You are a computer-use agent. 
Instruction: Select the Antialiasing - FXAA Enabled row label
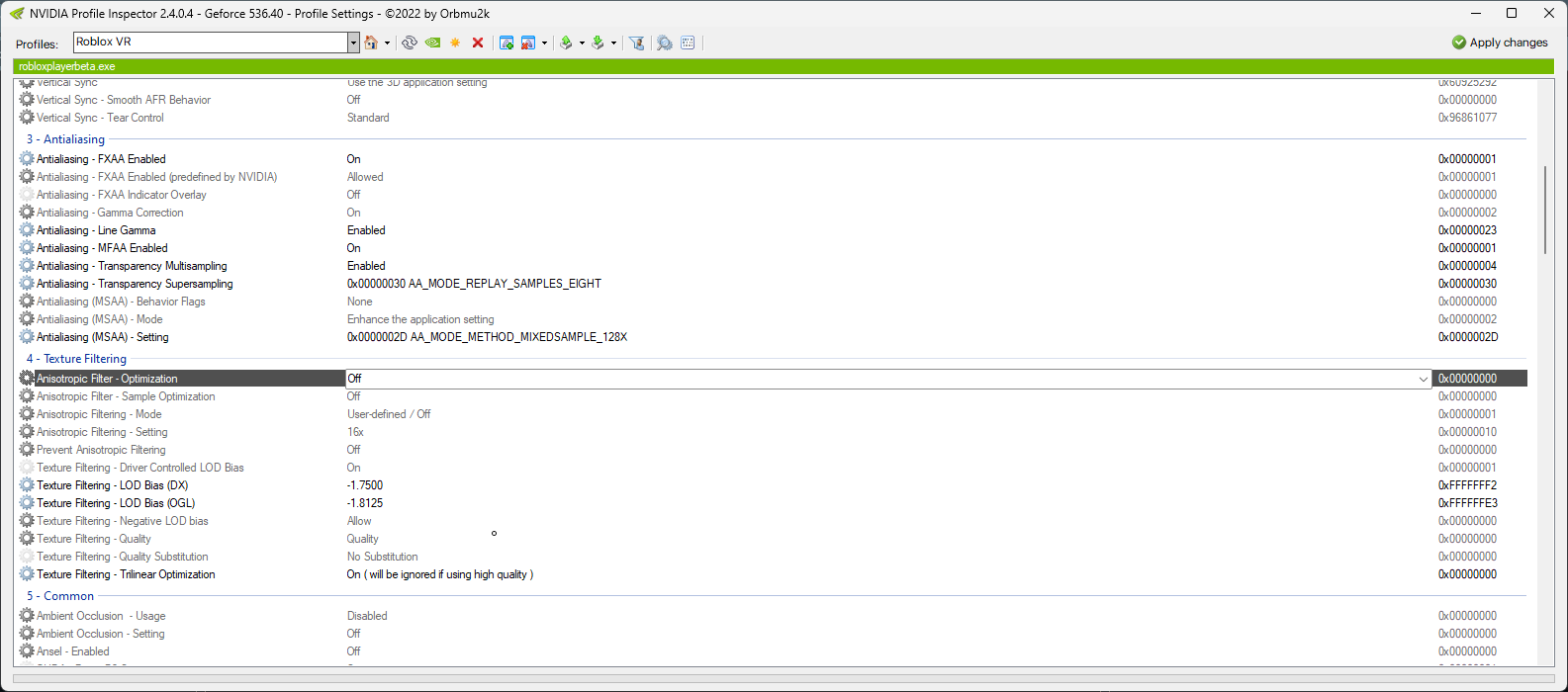pos(101,159)
